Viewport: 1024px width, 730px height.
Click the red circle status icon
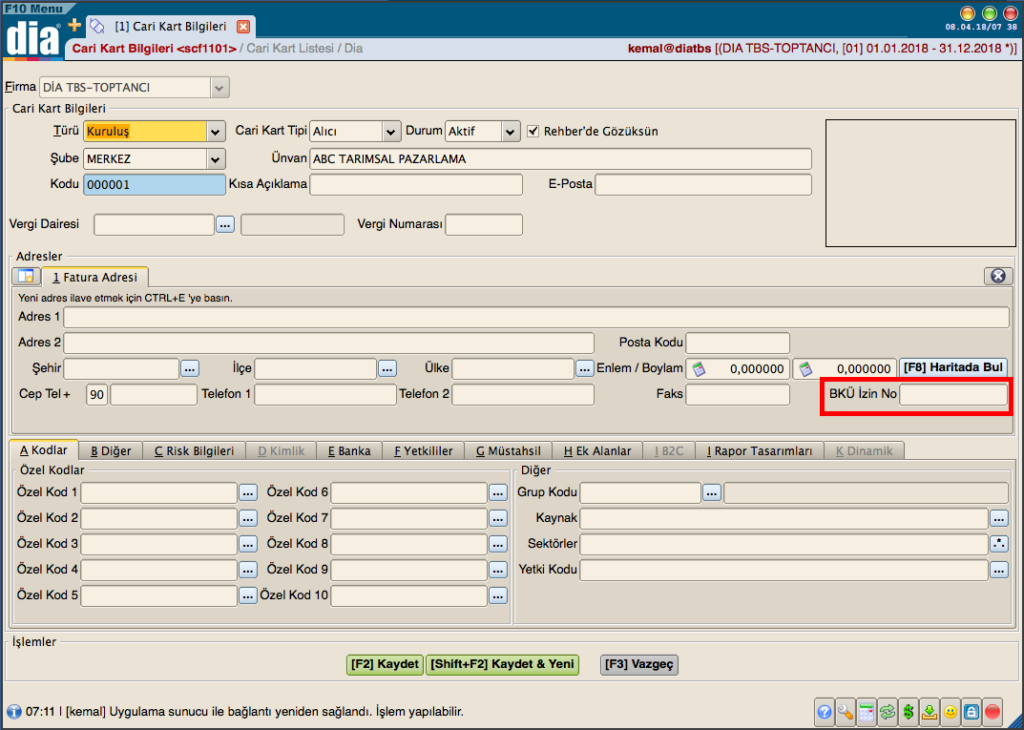pyautogui.click(x=992, y=711)
